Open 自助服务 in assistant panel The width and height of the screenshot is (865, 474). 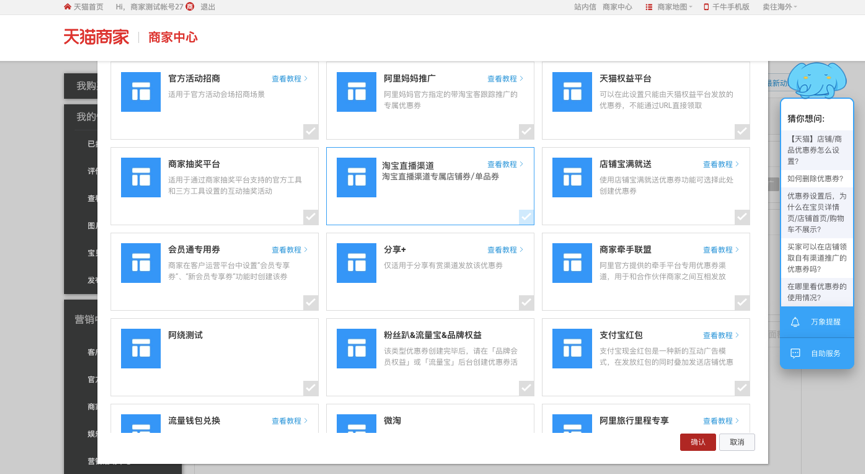817,353
